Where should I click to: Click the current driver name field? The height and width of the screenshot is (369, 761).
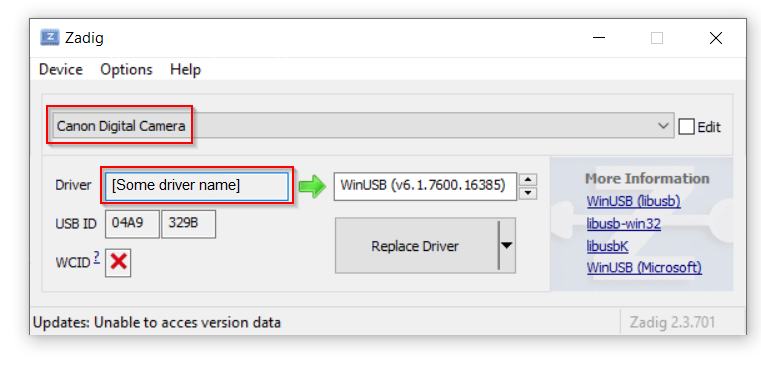197,185
